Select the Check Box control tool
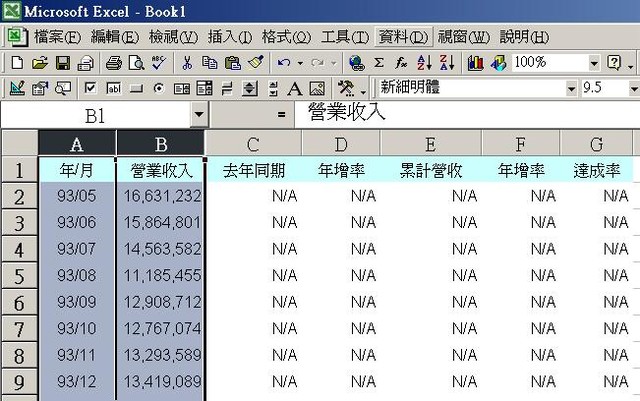The image size is (640, 401). [90, 88]
